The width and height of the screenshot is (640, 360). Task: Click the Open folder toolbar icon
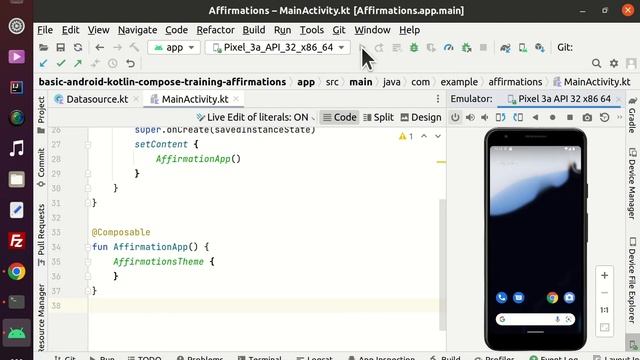click(43, 47)
